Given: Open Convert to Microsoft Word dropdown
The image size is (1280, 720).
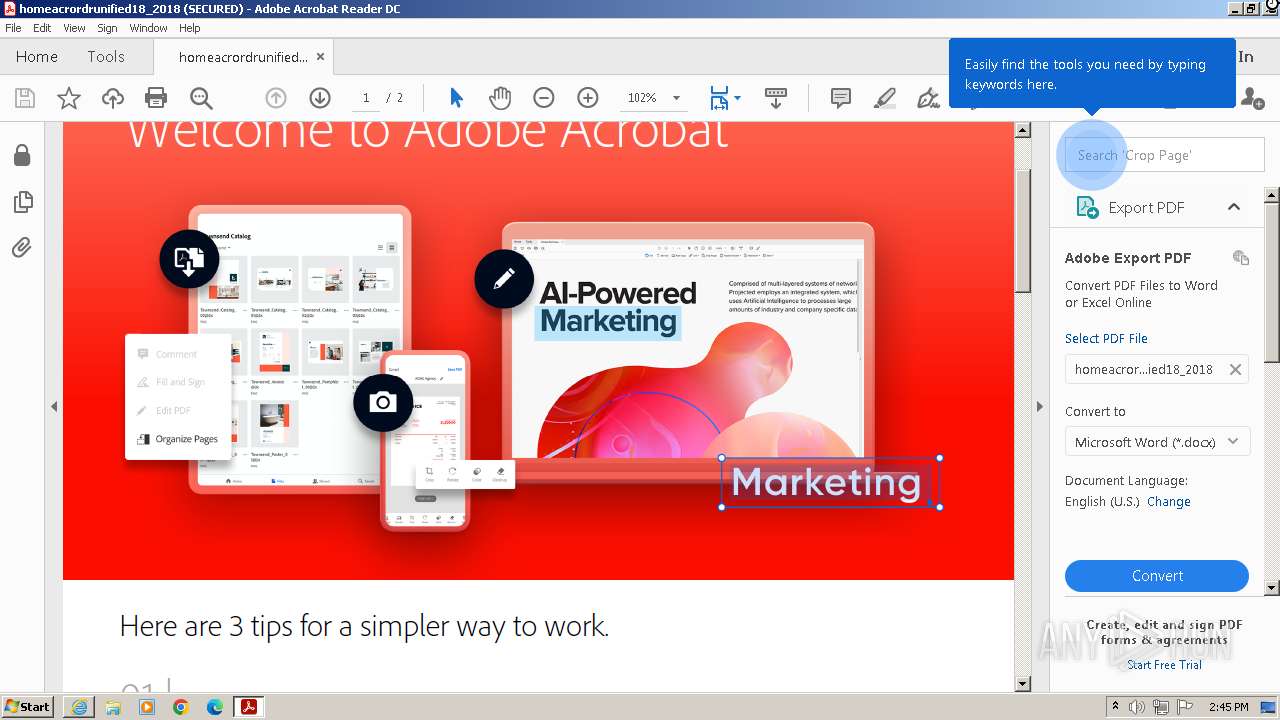Looking at the screenshot, I should (x=1157, y=442).
